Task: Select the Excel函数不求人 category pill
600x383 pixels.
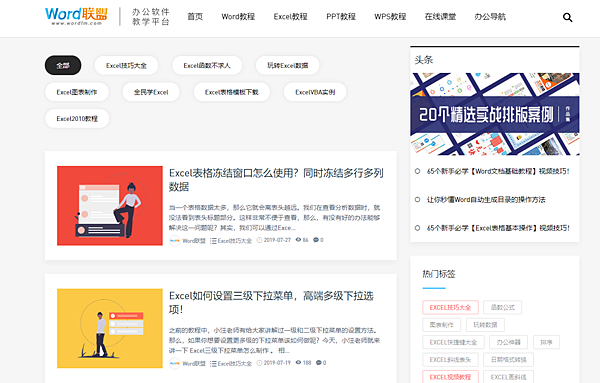Action: [207, 65]
